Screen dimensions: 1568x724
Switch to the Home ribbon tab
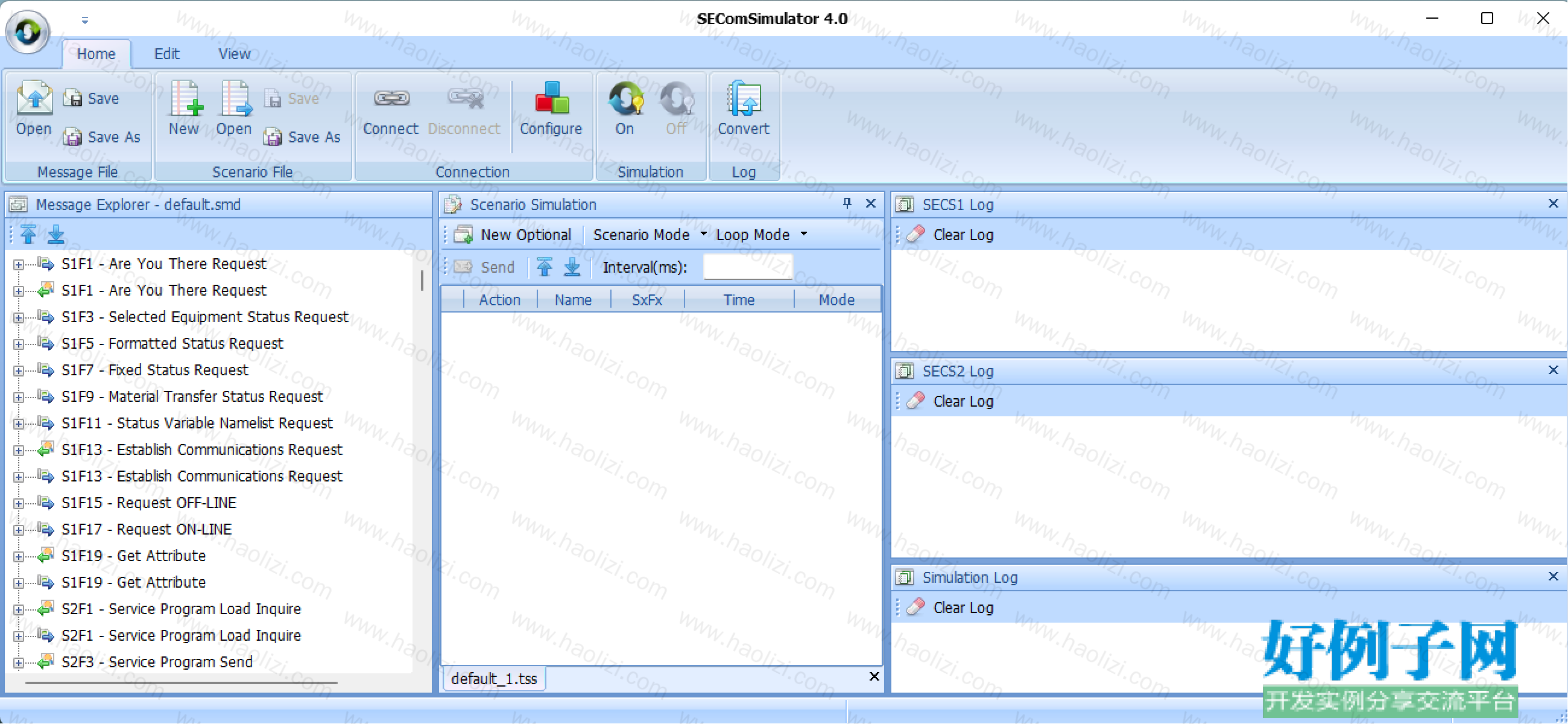click(96, 54)
